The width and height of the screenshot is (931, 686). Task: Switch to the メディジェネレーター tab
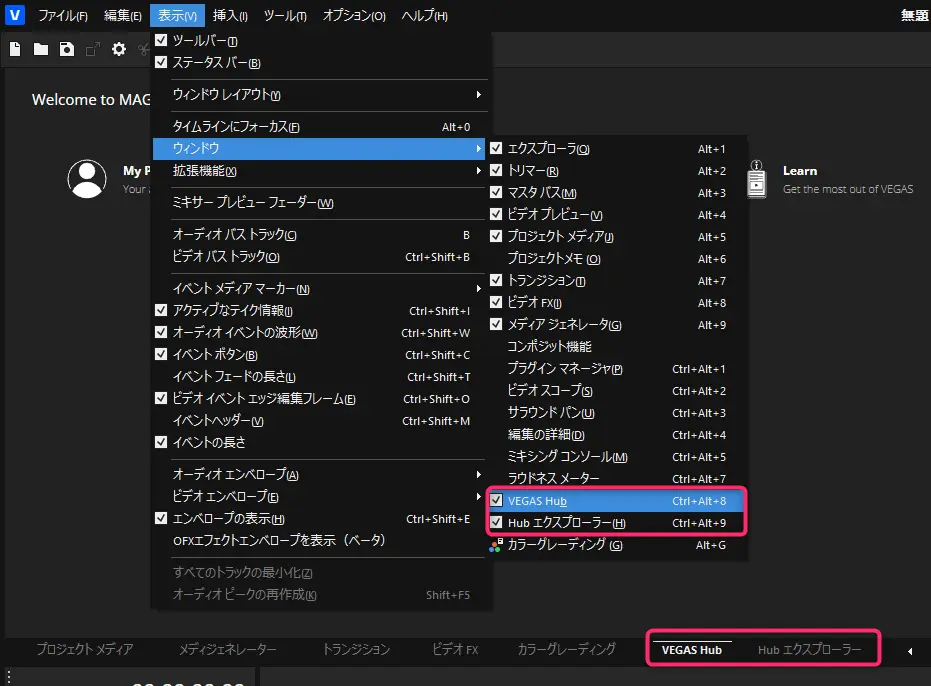(x=228, y=649)
